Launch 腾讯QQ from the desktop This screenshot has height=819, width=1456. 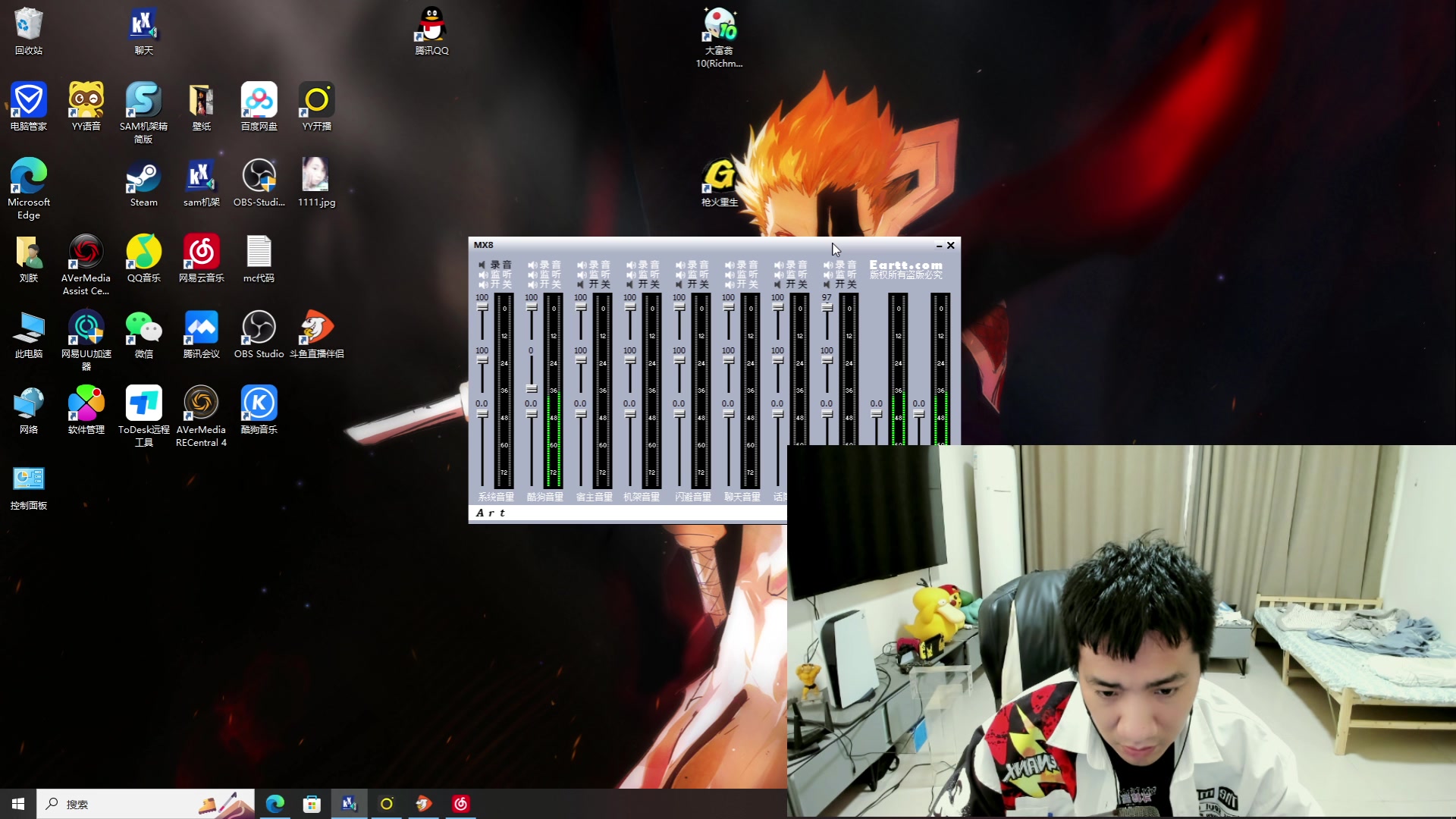coord(431,31)
